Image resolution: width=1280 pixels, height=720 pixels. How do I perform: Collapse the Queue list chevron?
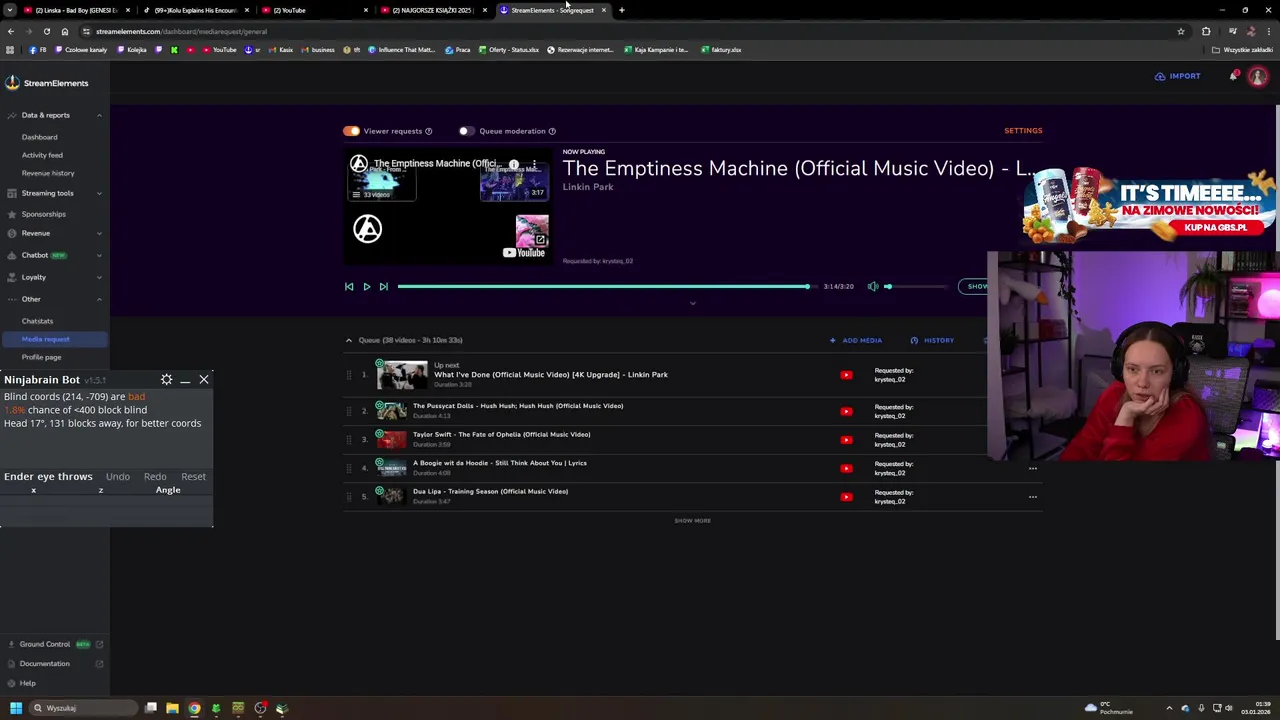point(349,340)
